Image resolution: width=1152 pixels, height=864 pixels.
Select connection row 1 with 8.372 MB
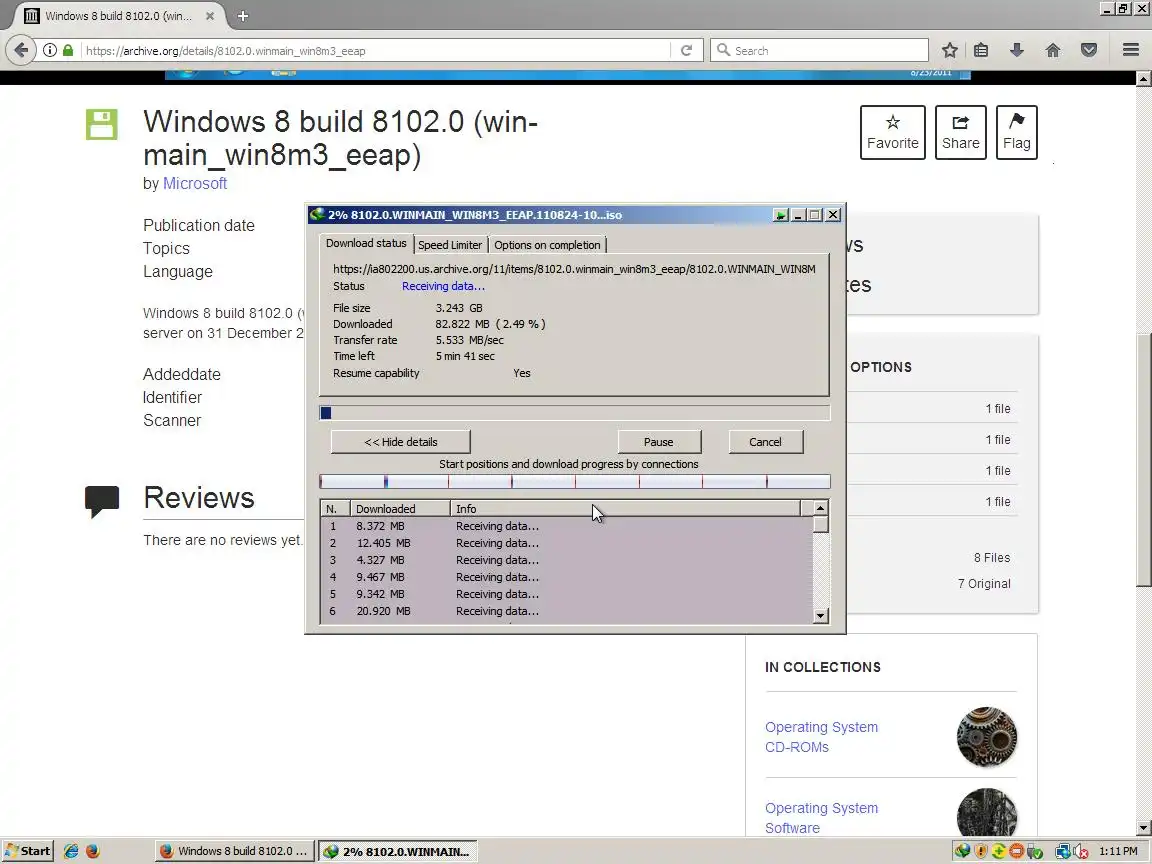[x=566, y=526]
